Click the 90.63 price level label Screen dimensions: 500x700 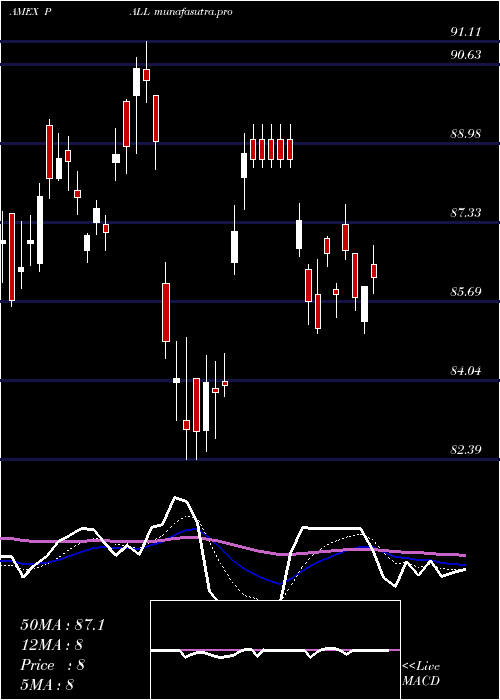466,55
